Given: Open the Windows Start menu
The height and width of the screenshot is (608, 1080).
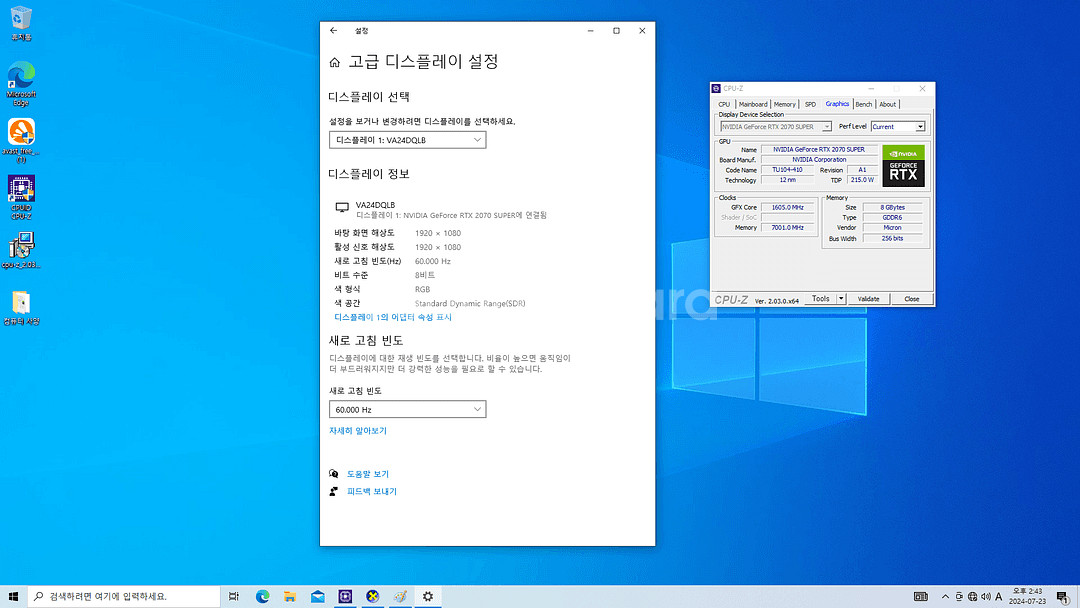Looking at the screenshot, I should pyautogui.click(x=13, y=596).
